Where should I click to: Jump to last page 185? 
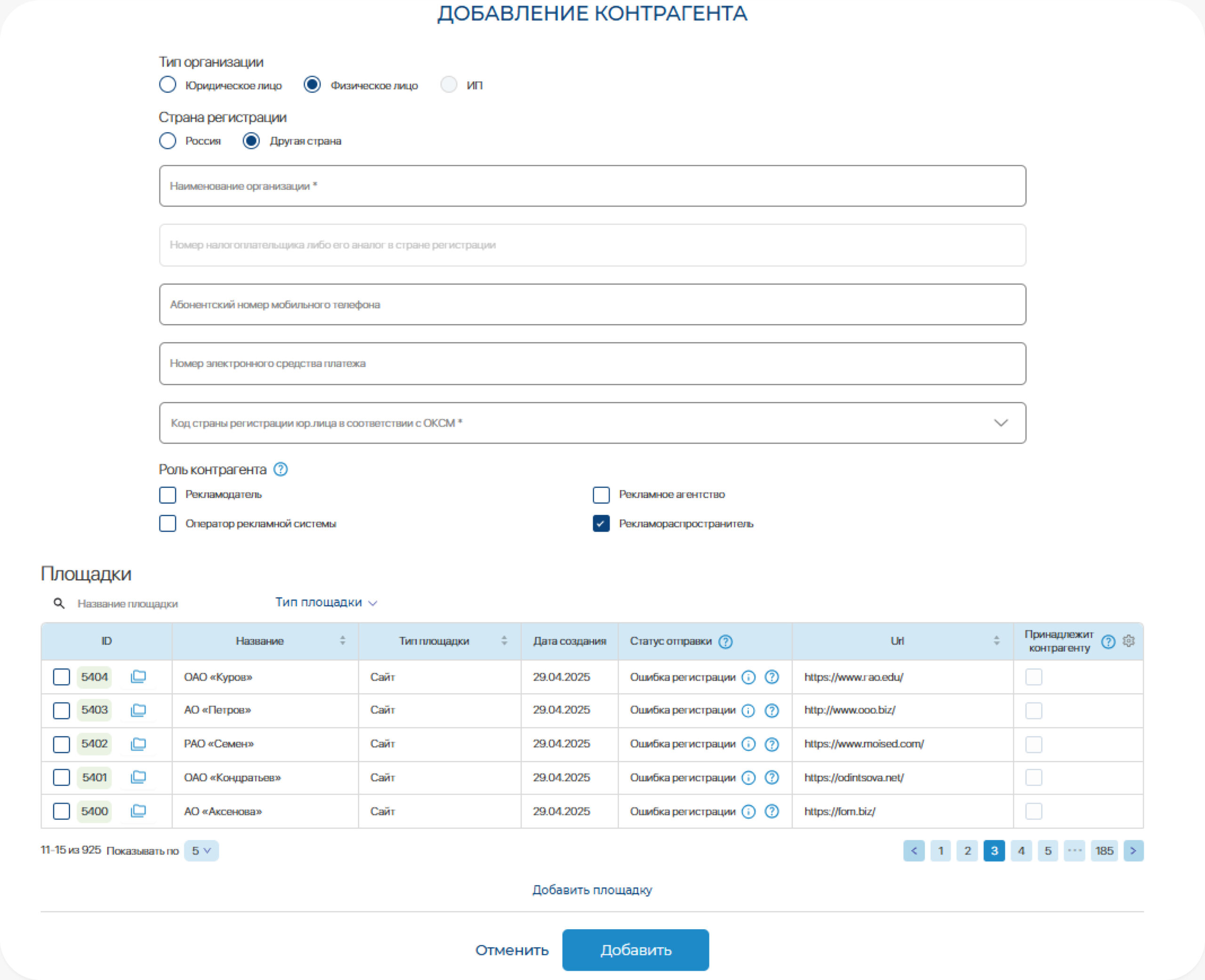pyautogui.click(x=1104, y=851)
